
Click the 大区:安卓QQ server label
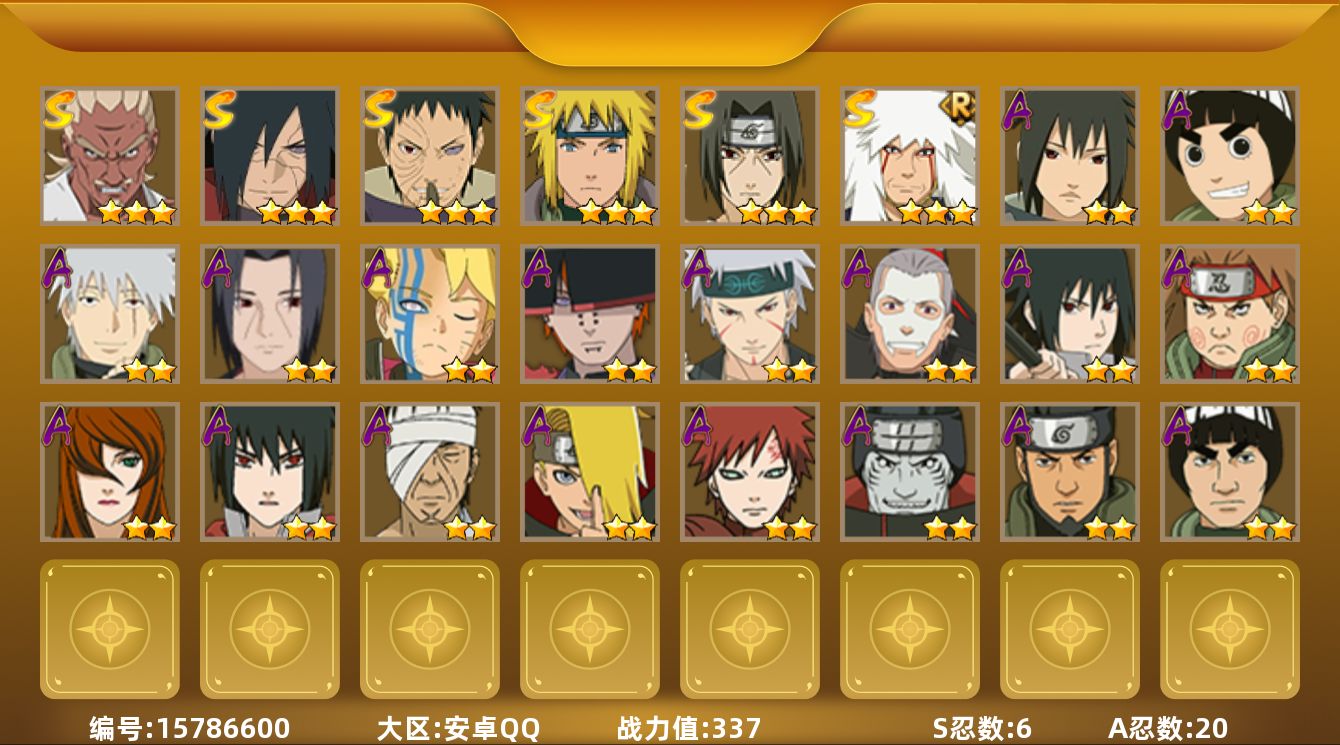click(x=458, y=728)
